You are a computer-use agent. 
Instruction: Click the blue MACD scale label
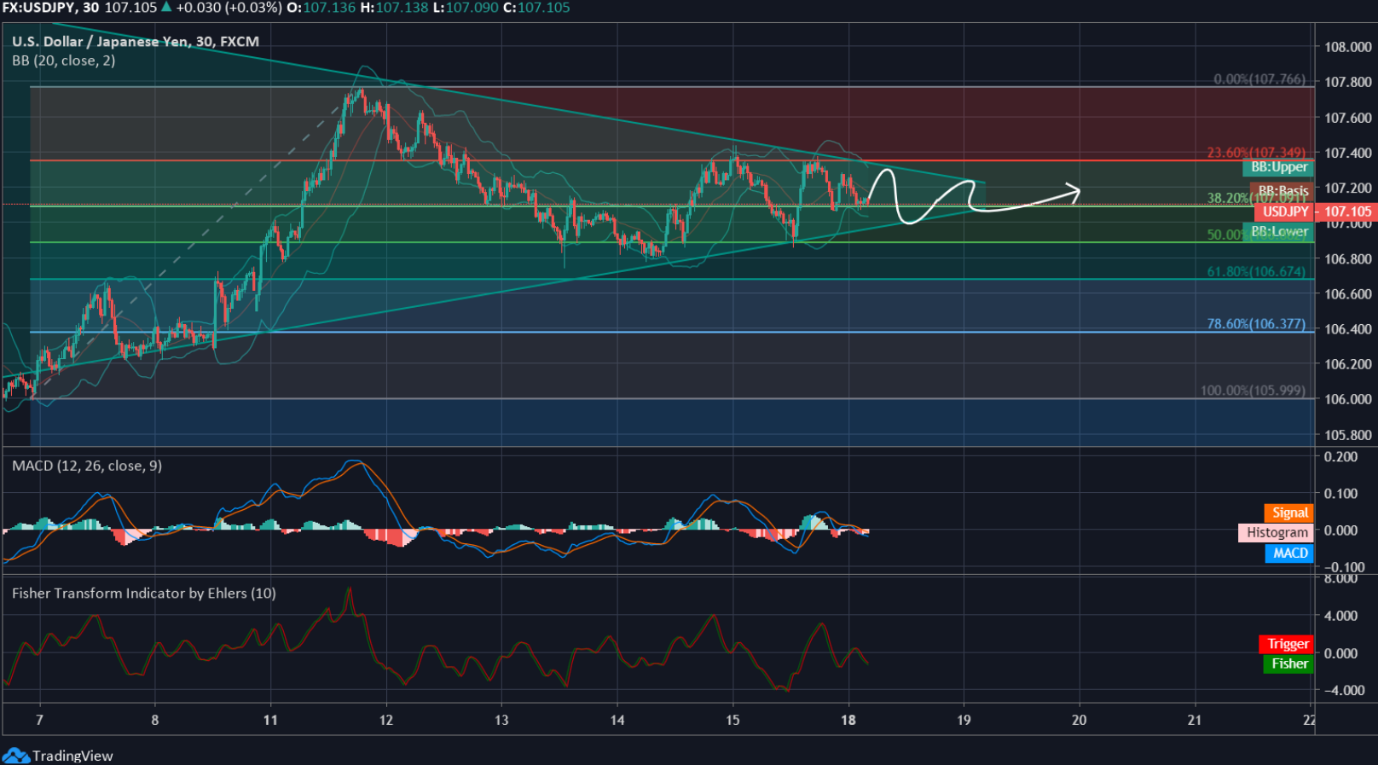[x=1288, y=553]
